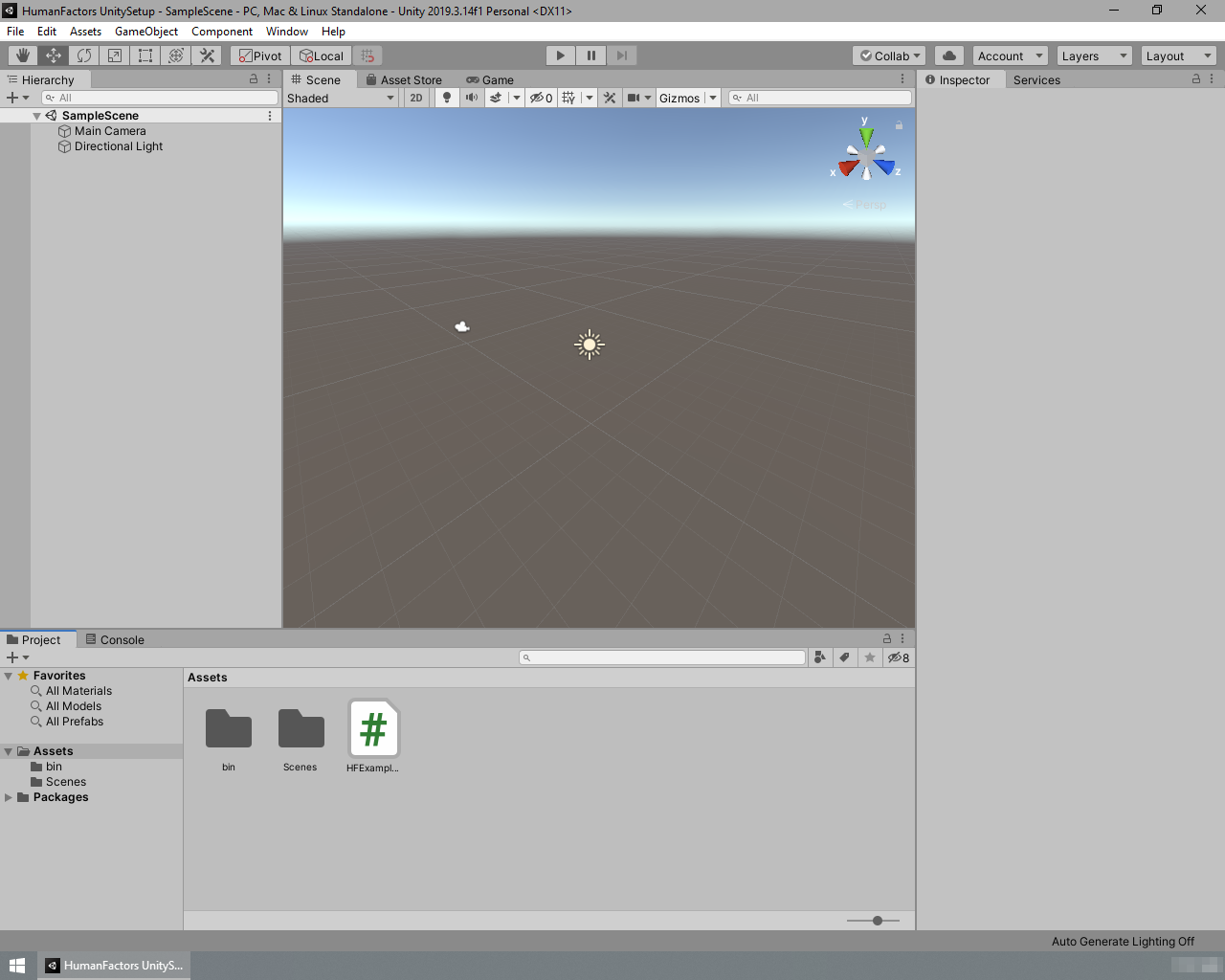Open cloud services button
Image resolution: width=1225 pixels, height=980 pixels.
coord(949,56)
